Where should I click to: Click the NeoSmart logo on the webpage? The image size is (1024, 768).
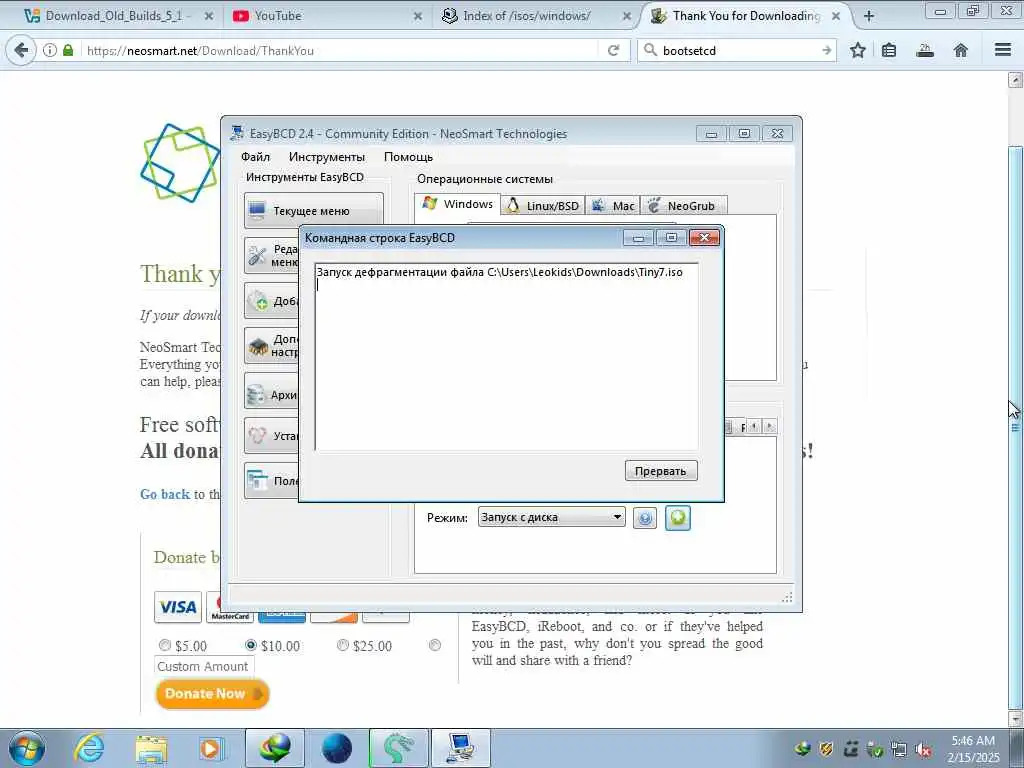(x=180, y=163)
